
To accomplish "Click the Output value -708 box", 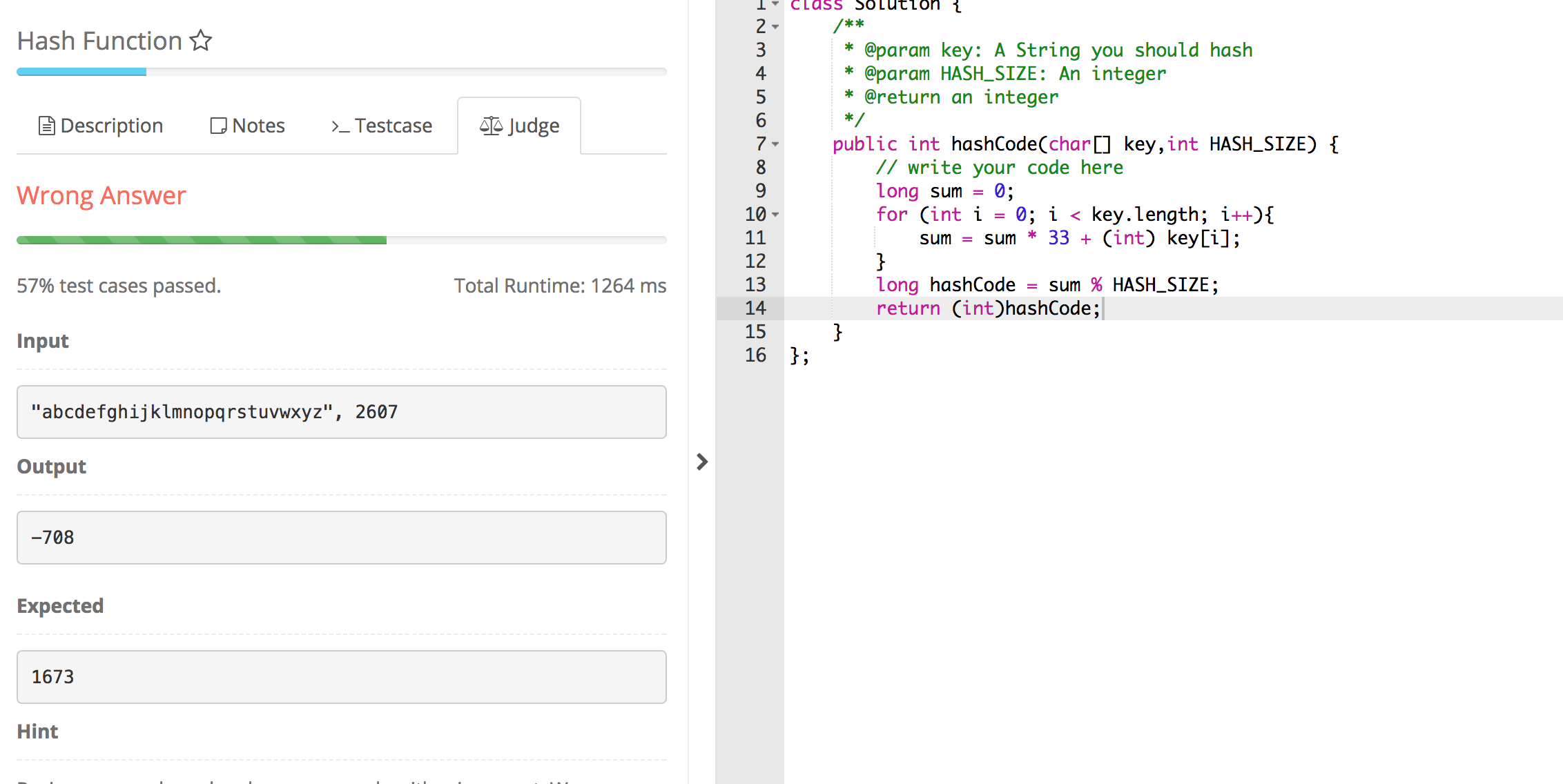I will click(342, 538).
